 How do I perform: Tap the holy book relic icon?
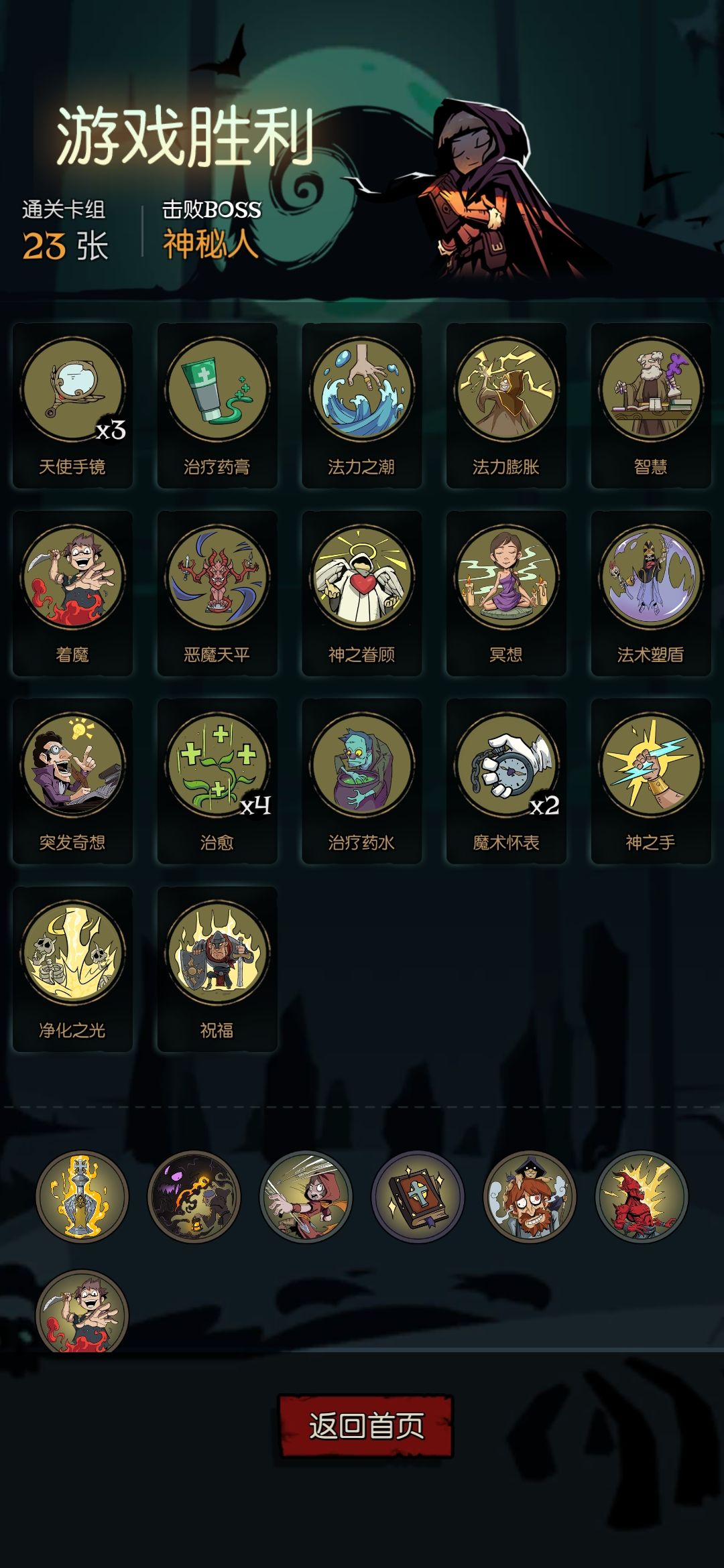pos(418,1197)
